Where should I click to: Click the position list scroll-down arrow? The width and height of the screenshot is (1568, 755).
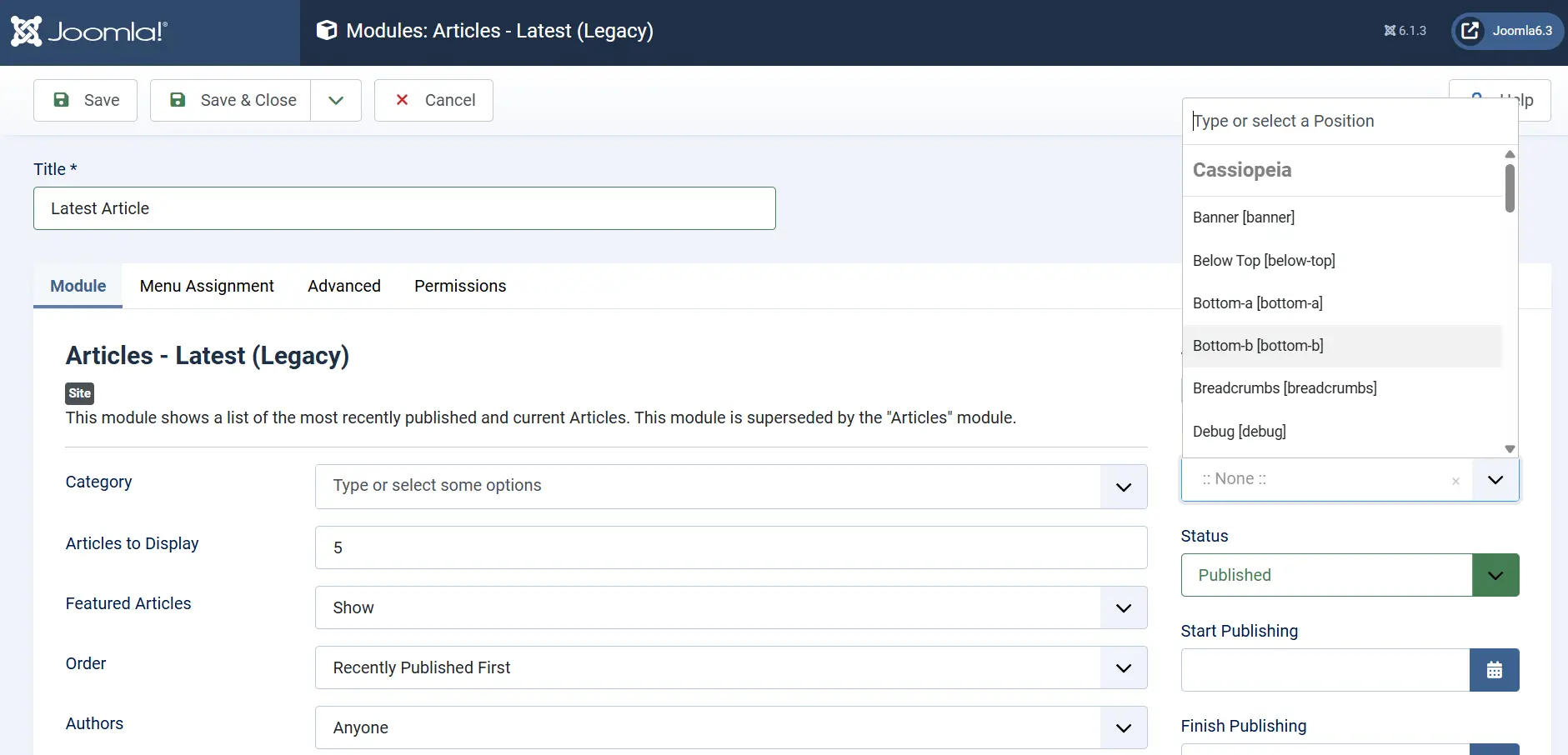pos(1510,449)
